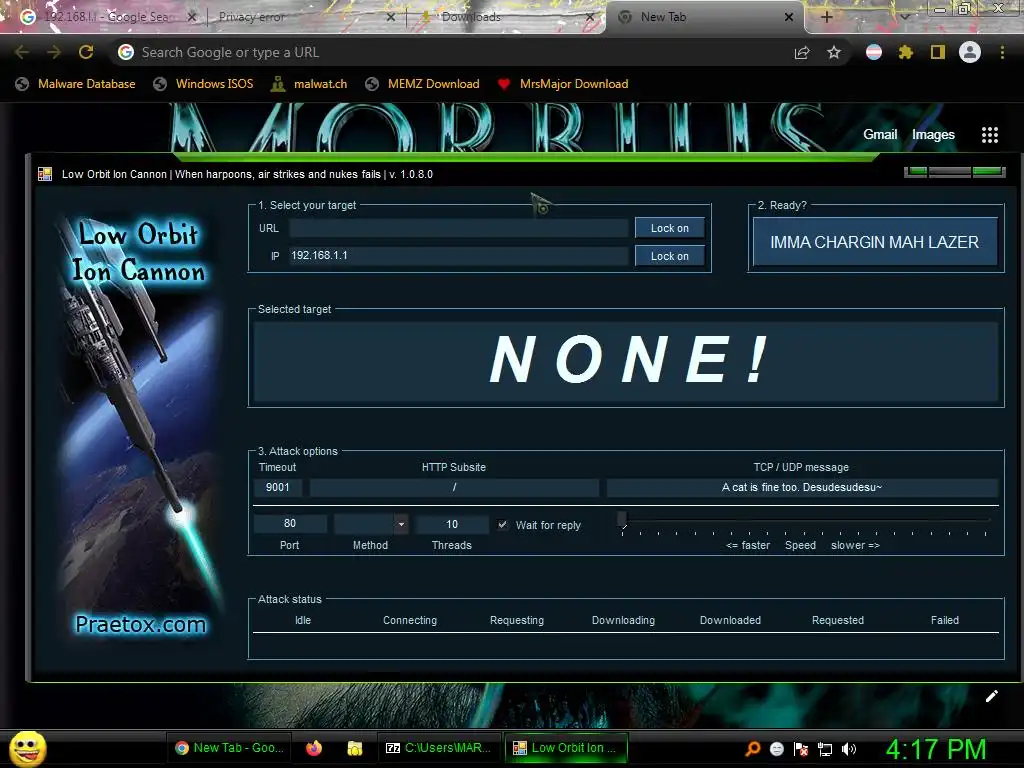This screenshot has height=768, width=1024.
Task: Select the New Tab tab
Action: [x=705, y=17]
